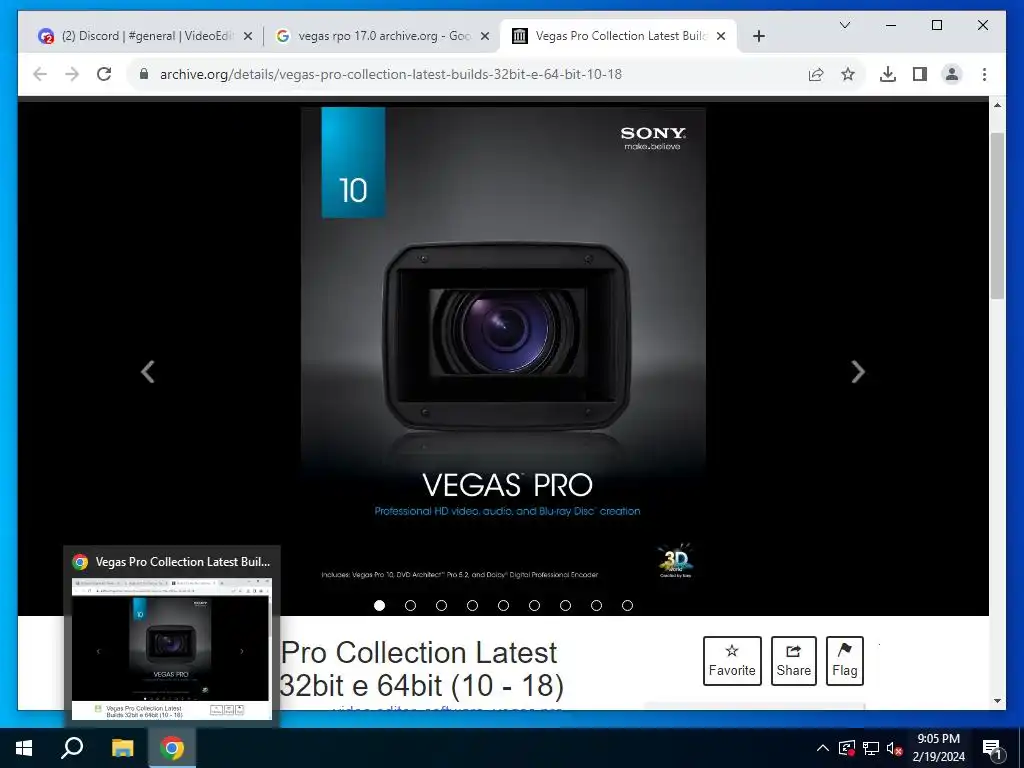Click the page vertical scrollbar thumb
1024x768 pixels.
point(997,216)
